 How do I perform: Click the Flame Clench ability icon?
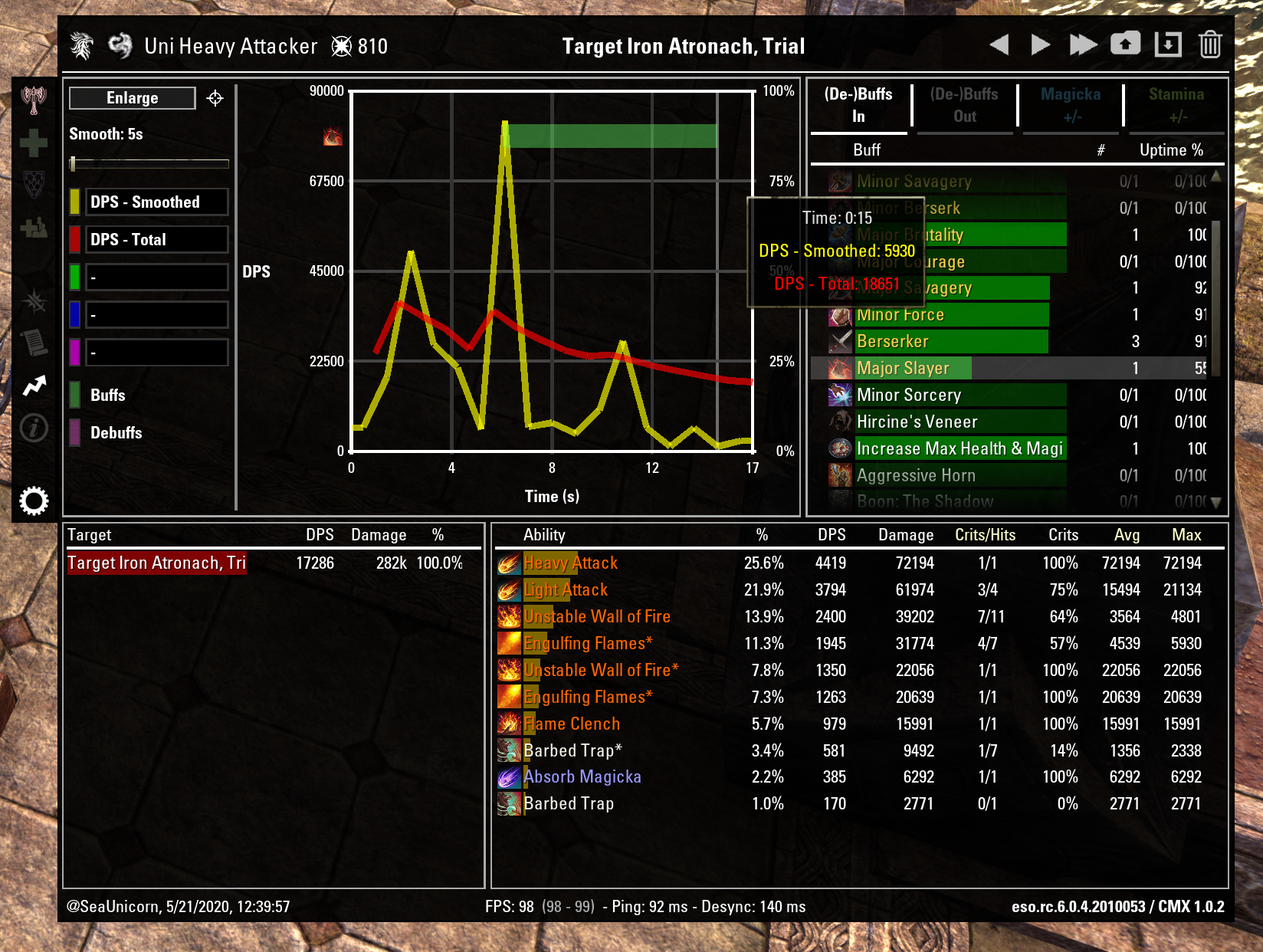point(509,724)
